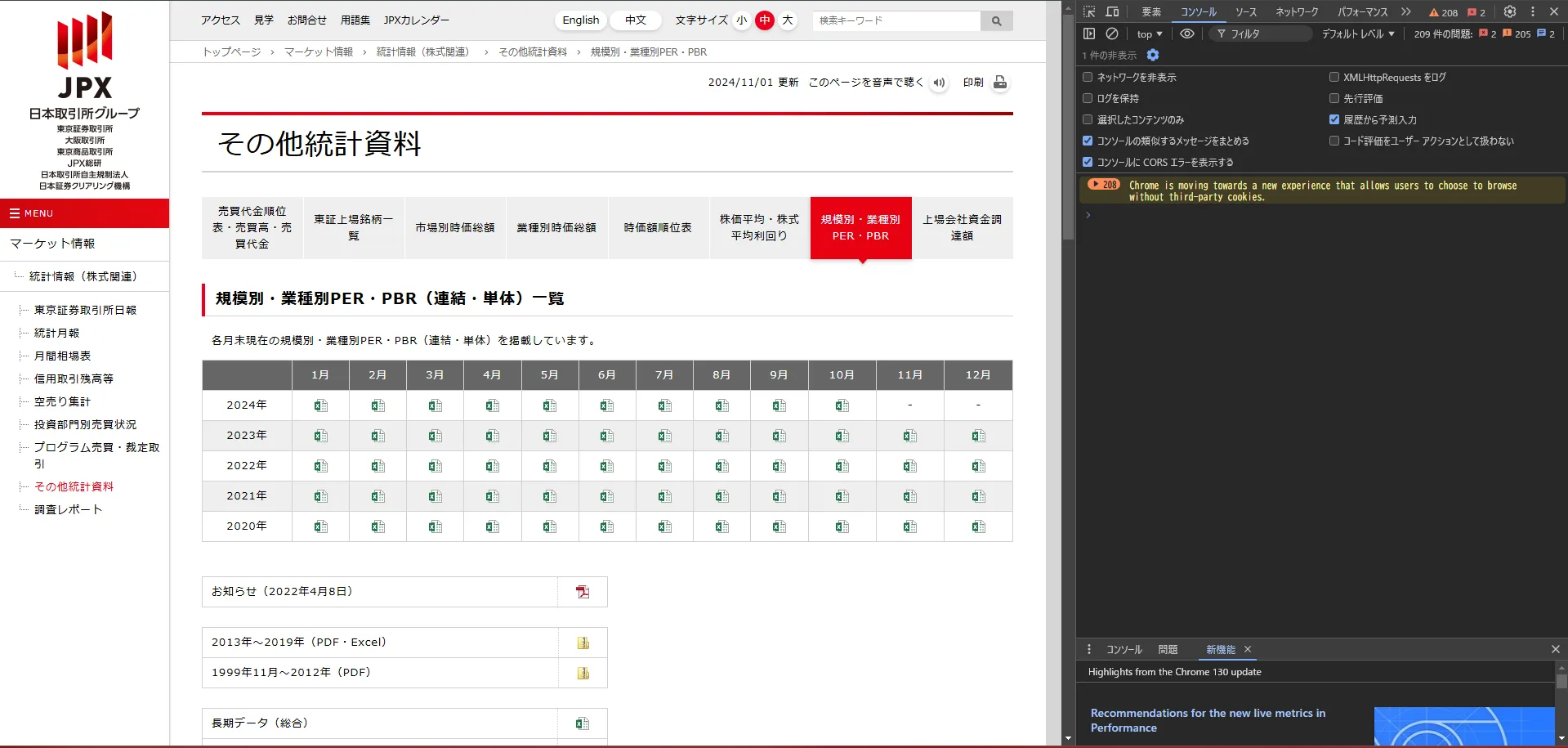This screenshot has height=748, width=1568.
Task: Open 2021年 3月 Excel file
Action: point(435,496)
